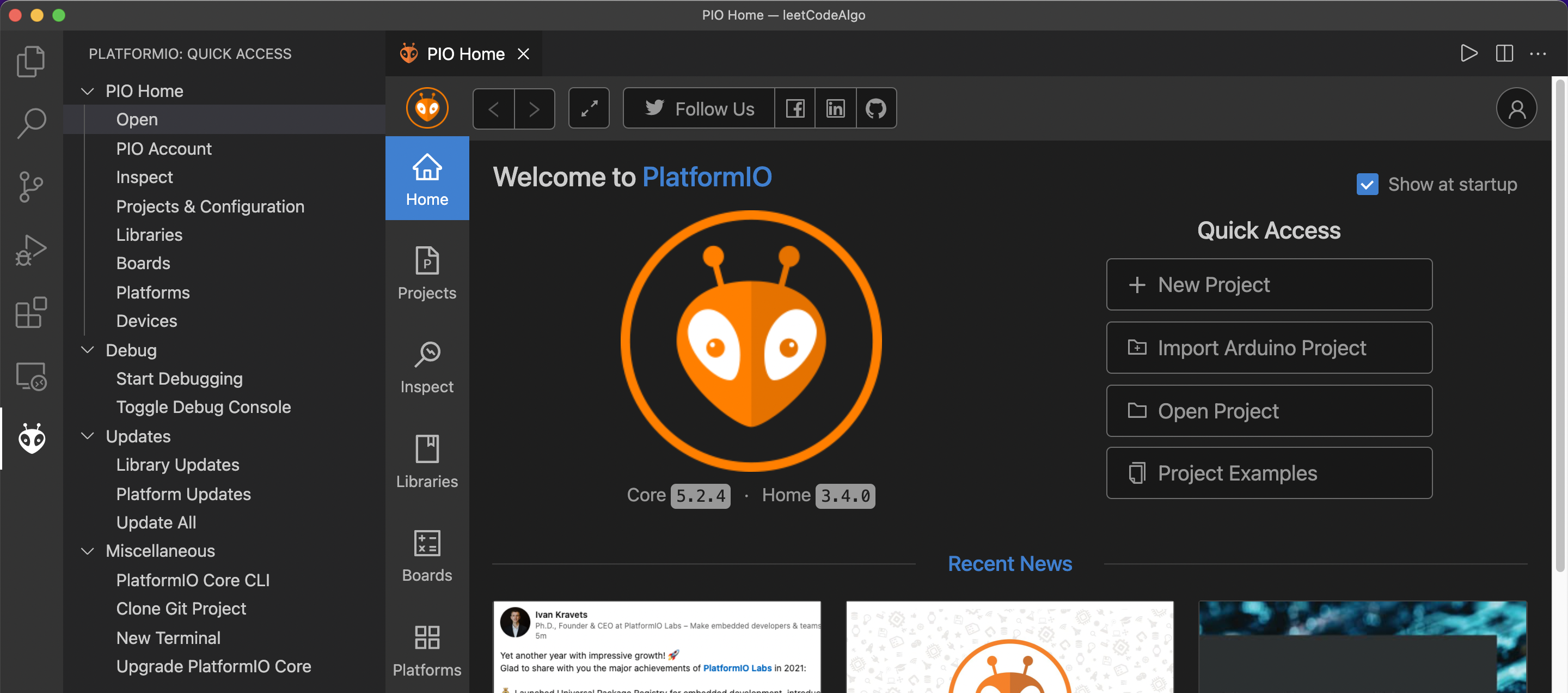Open the Extensions view icon
Screen dimensions: 1568x693
(x=32, y=312)
